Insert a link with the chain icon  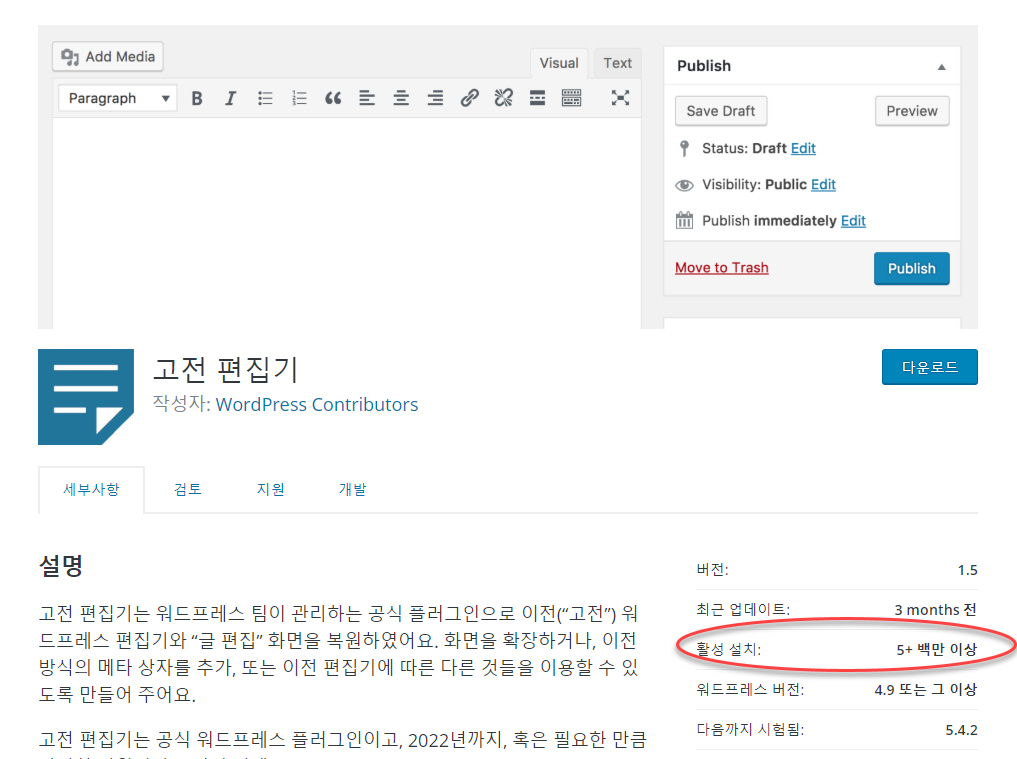coord(470,98)
